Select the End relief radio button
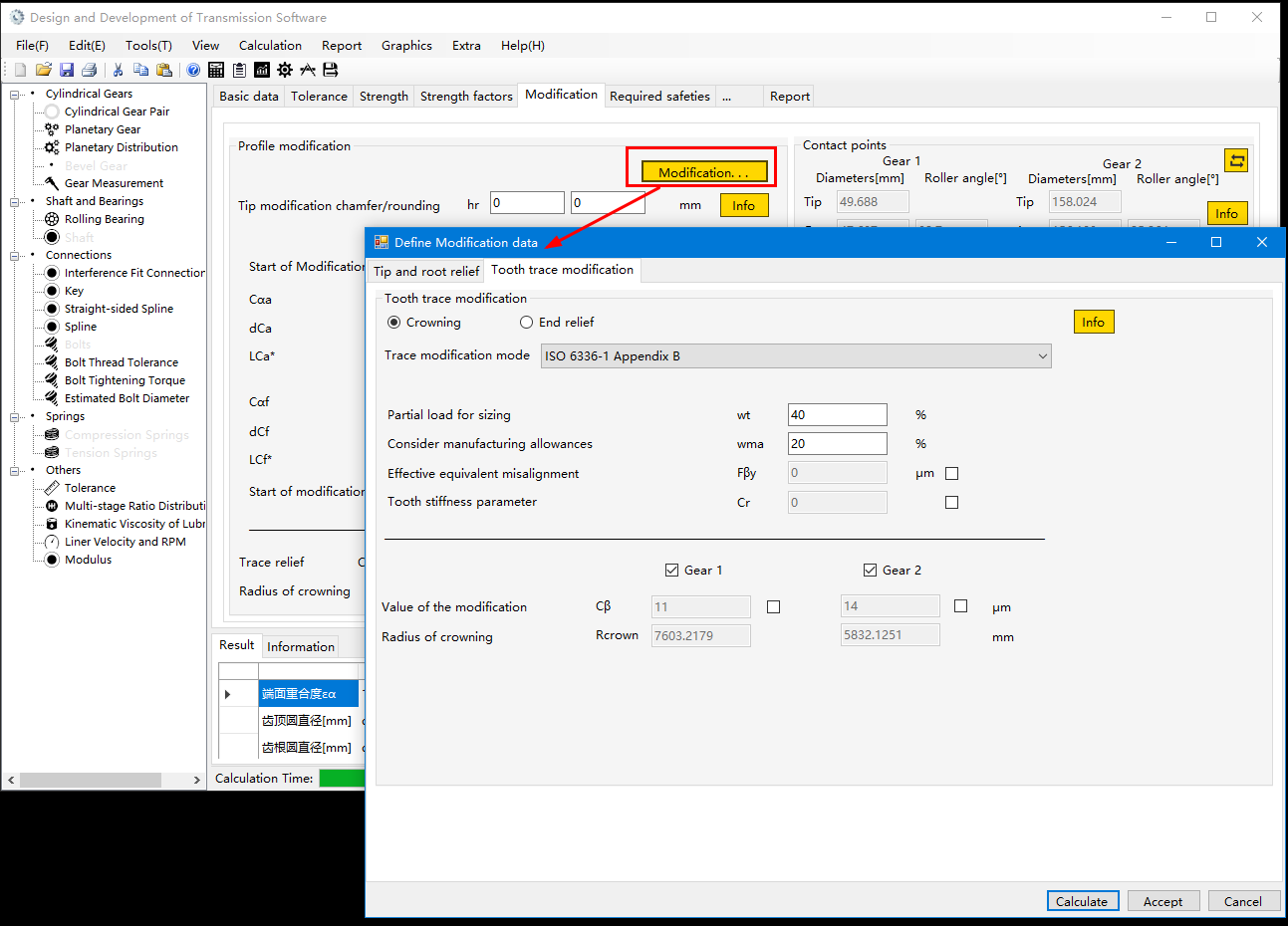This screenshot has height=926, width=1288. point(526,323)
